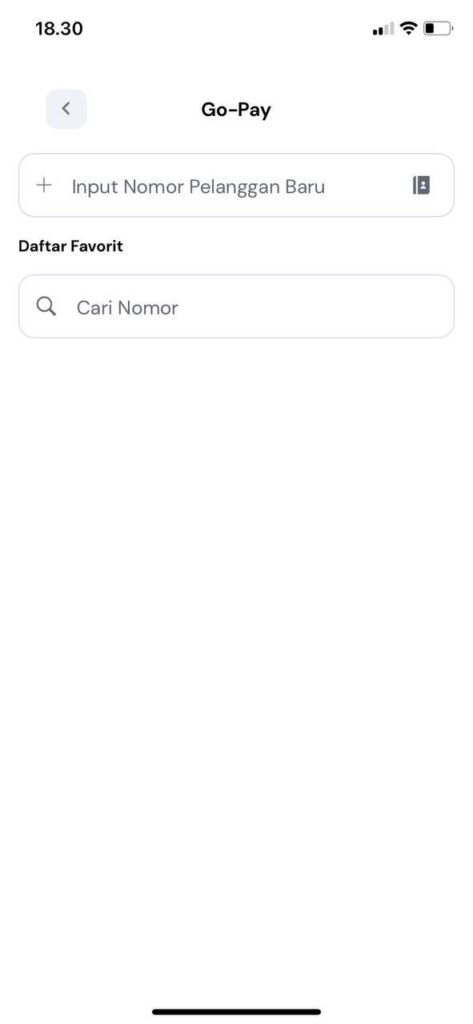
Task: Click the 'Input Nomor Pelanggan Baru' placeholder text
Action: click(x=198, y=187)
